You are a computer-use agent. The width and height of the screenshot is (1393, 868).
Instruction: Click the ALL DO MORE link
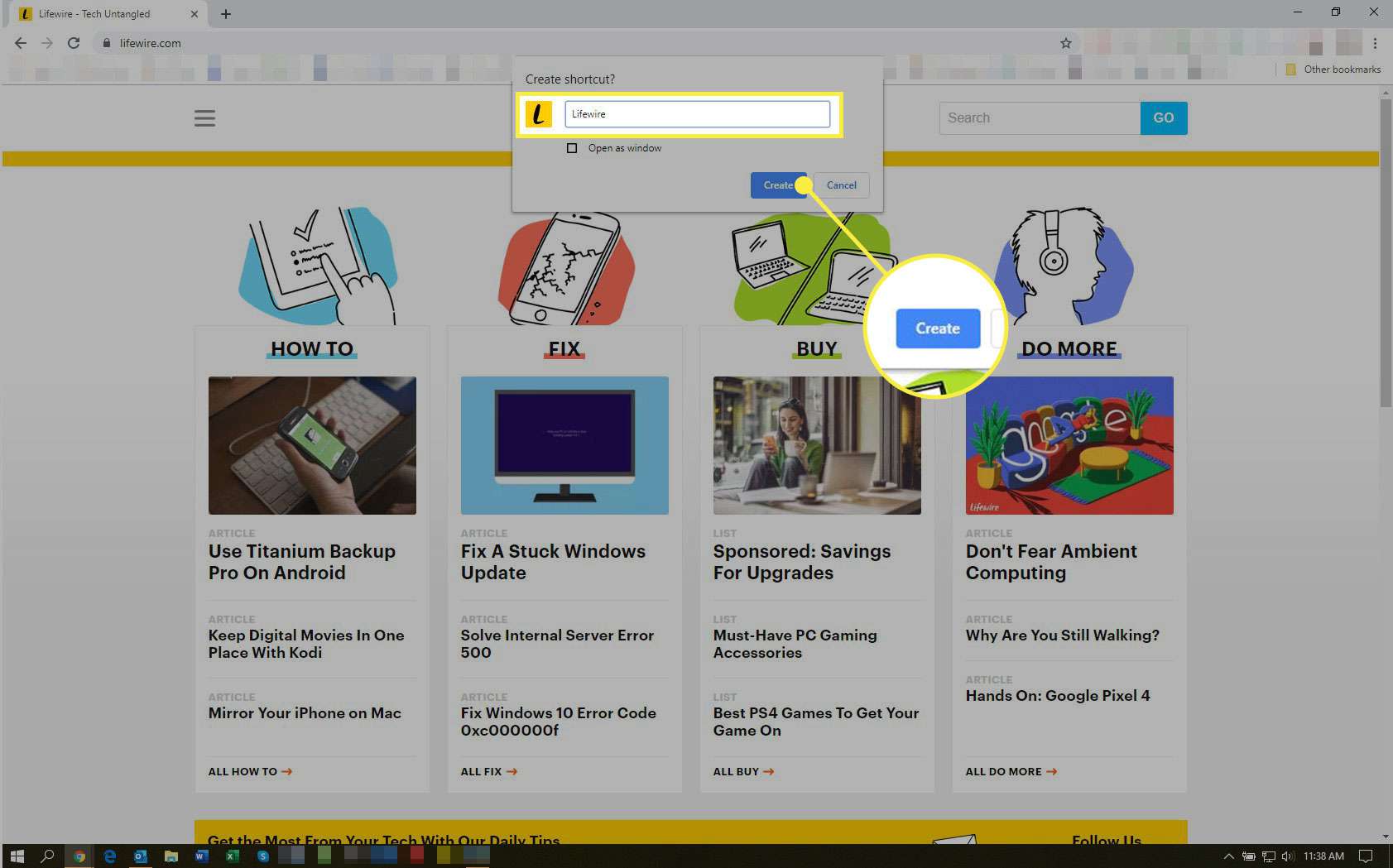1011,771
